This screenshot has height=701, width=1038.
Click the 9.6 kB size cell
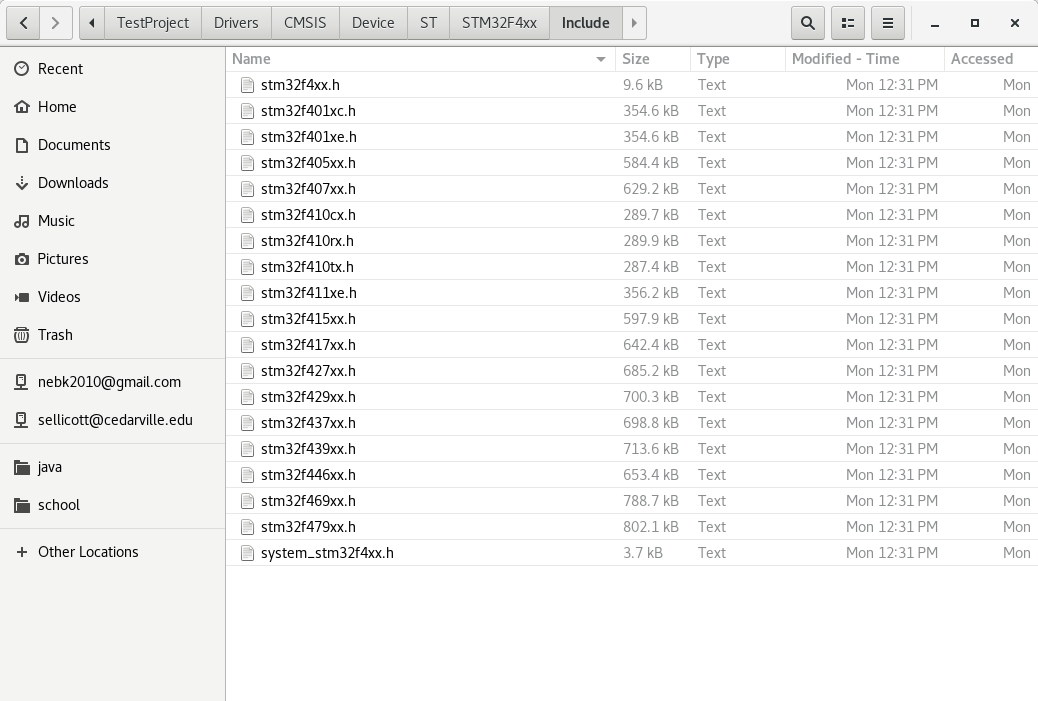coord(643,85)
